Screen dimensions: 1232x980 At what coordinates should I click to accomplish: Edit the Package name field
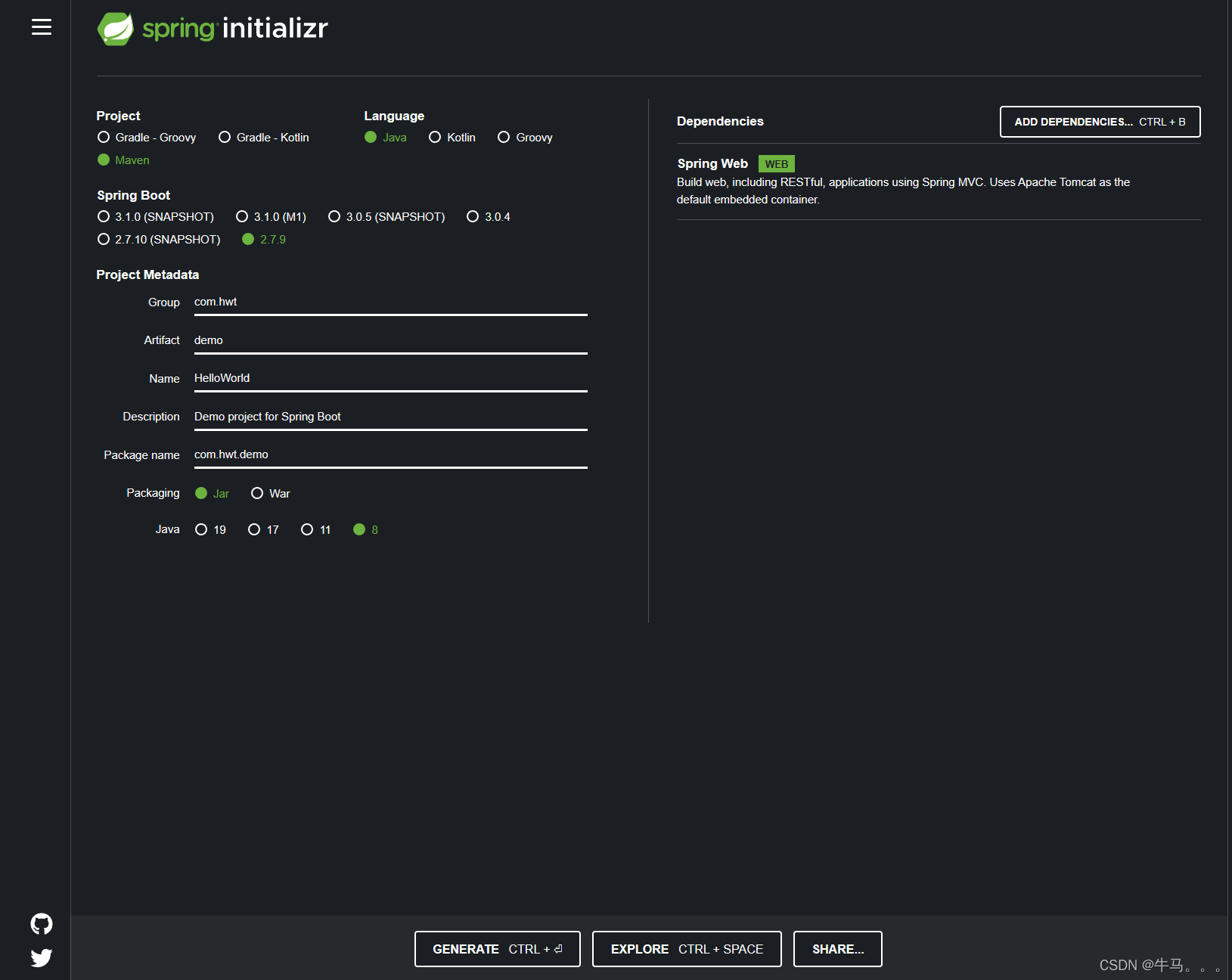(x=390, y=455)
